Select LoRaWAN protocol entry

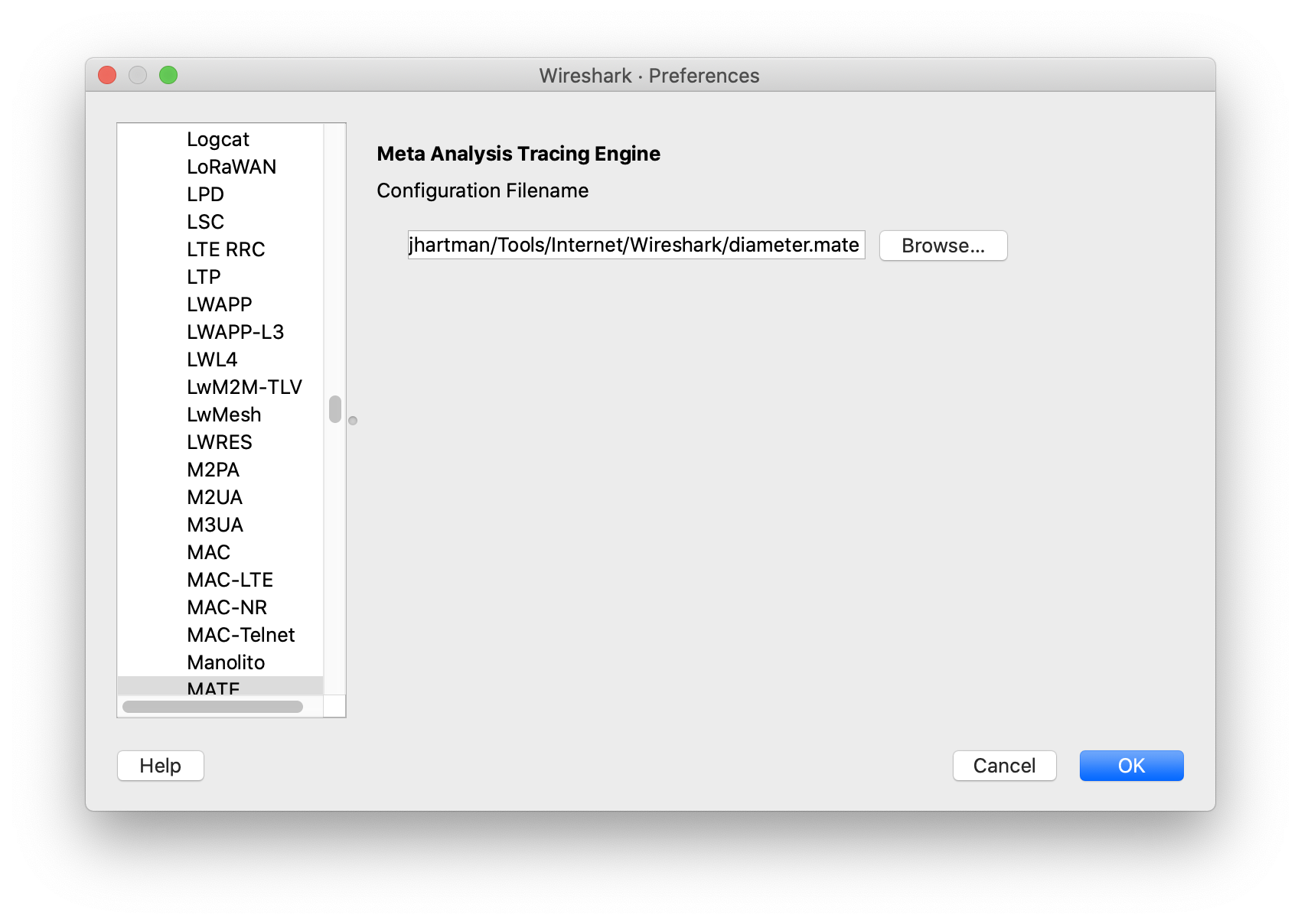[231, 167]
